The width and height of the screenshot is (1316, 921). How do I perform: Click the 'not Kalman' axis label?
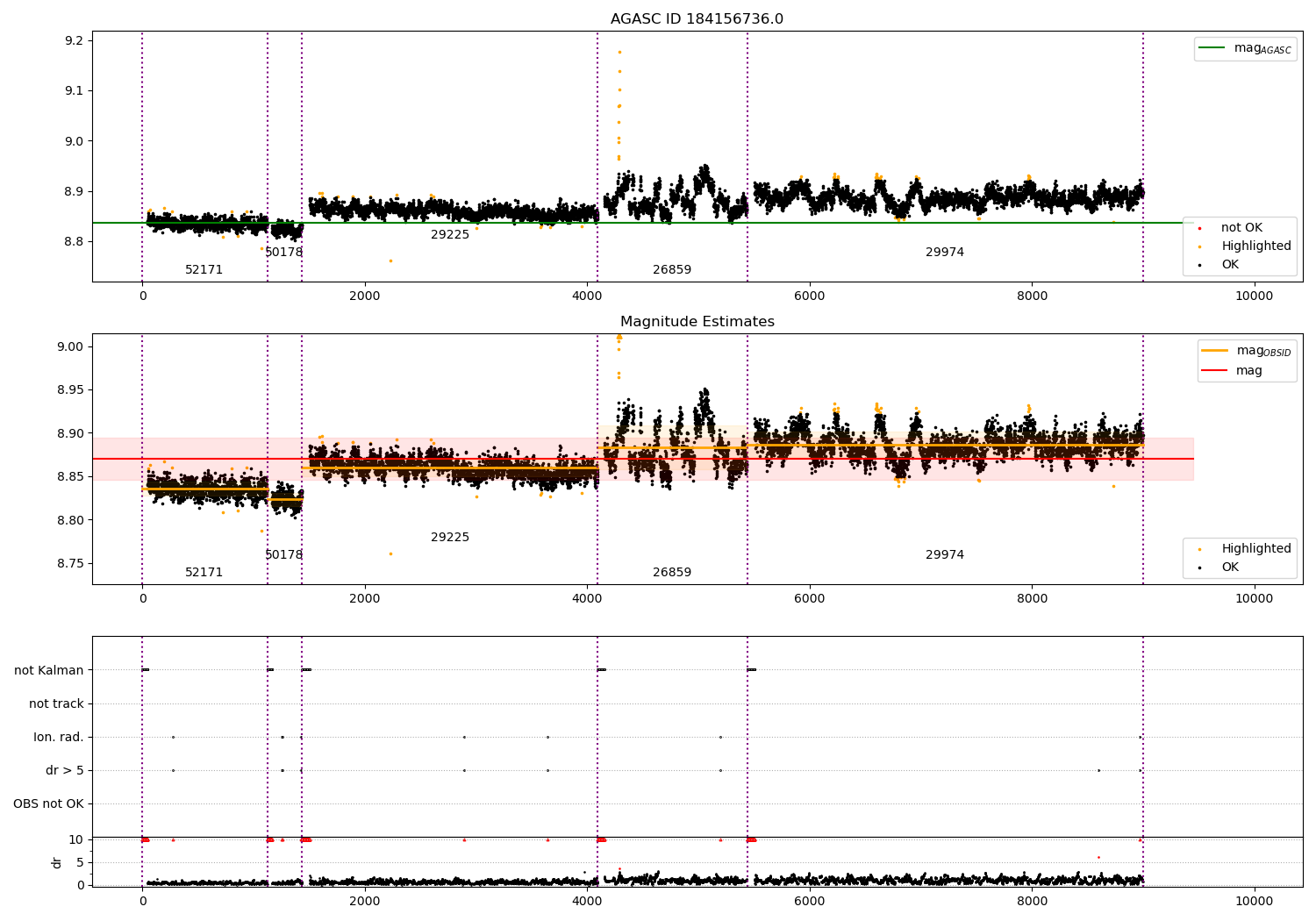[x=49, y=670]
